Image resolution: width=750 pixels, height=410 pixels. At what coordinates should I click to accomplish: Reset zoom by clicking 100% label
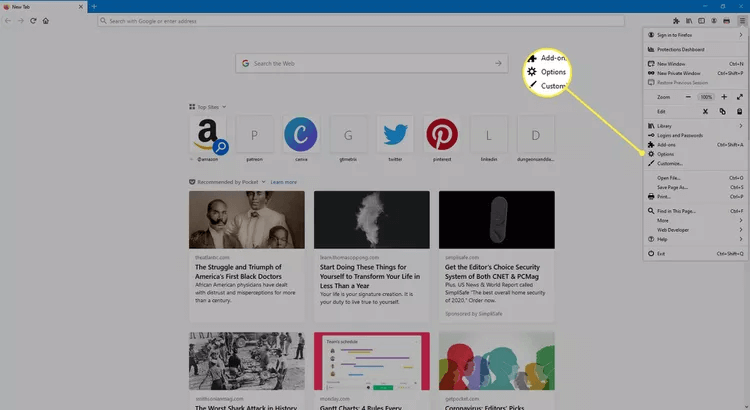706,97
